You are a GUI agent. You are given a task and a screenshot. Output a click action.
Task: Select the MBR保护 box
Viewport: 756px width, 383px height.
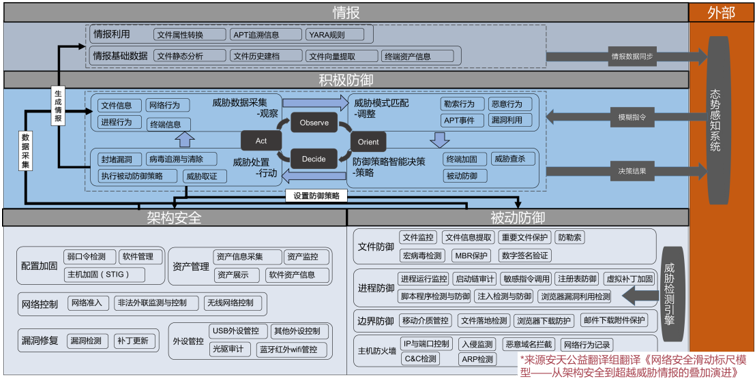click(470, 255)
